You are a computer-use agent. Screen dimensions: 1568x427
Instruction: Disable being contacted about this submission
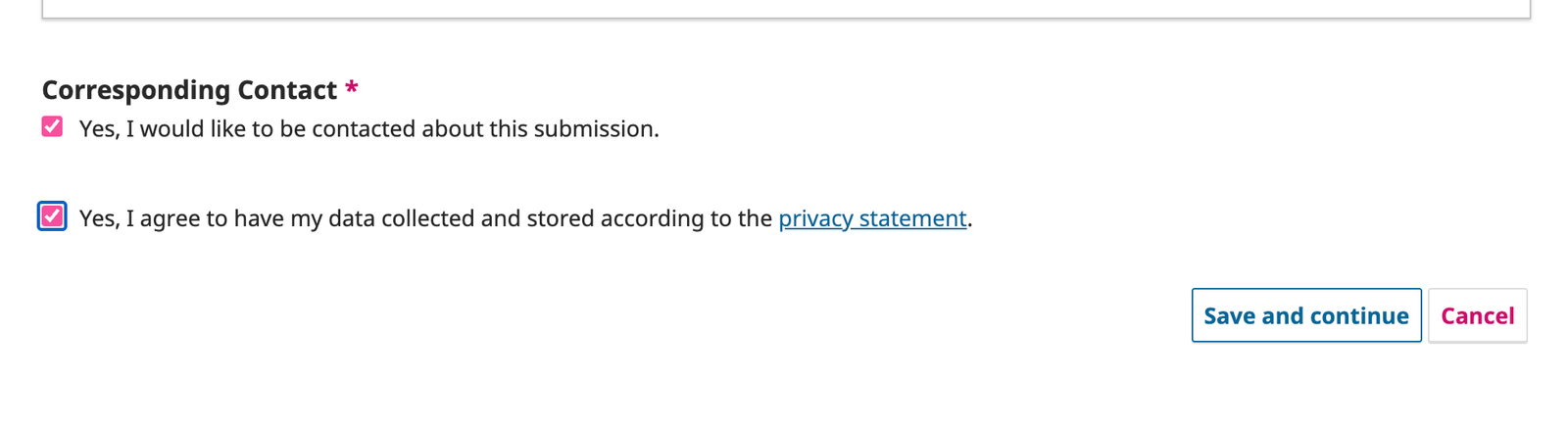[x=52, y=127]
